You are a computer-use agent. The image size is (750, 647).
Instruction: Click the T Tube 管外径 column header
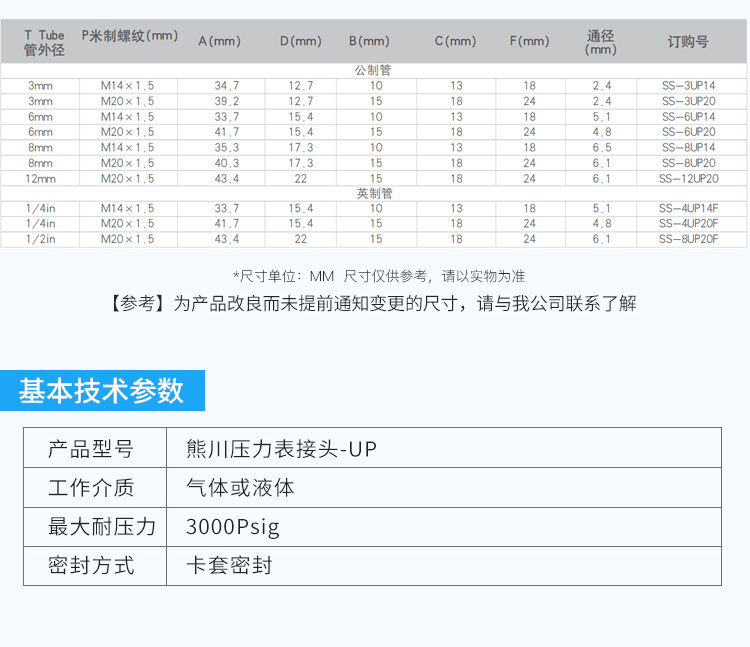pos(44,43)
